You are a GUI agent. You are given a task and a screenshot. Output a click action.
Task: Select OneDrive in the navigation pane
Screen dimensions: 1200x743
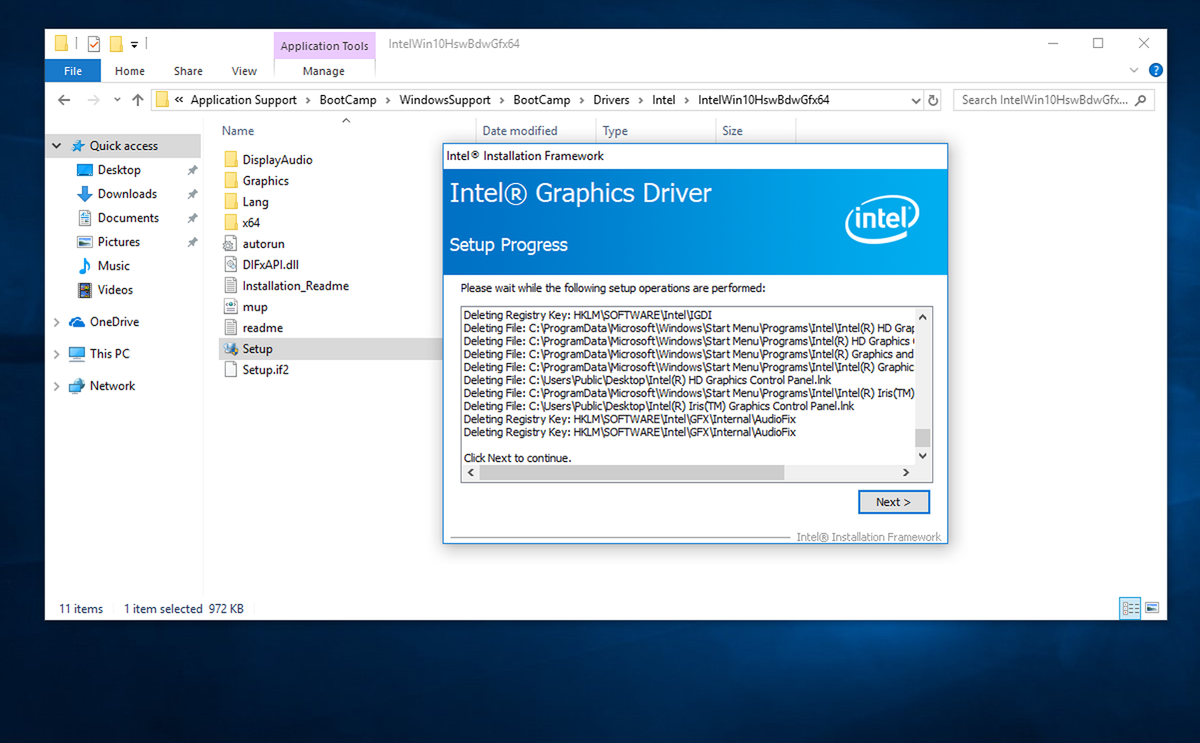pyautogui.click(x=114, y=322)
